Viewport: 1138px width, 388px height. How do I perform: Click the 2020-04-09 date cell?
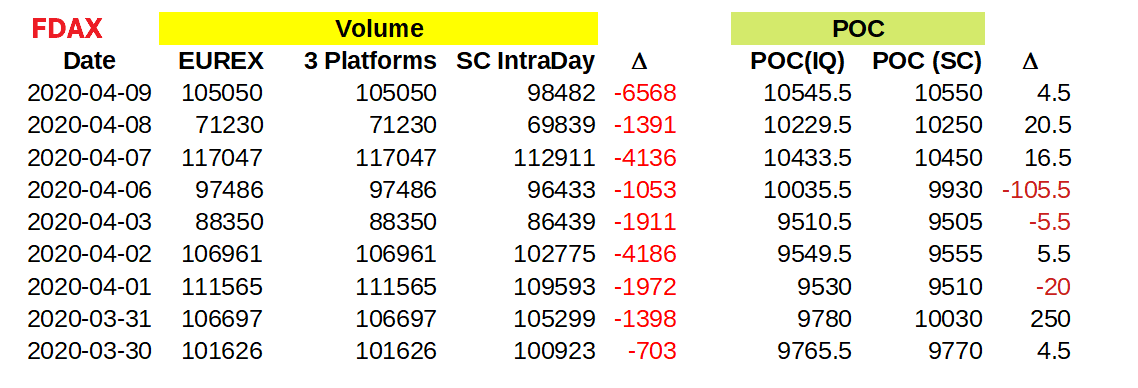point(89,93)
